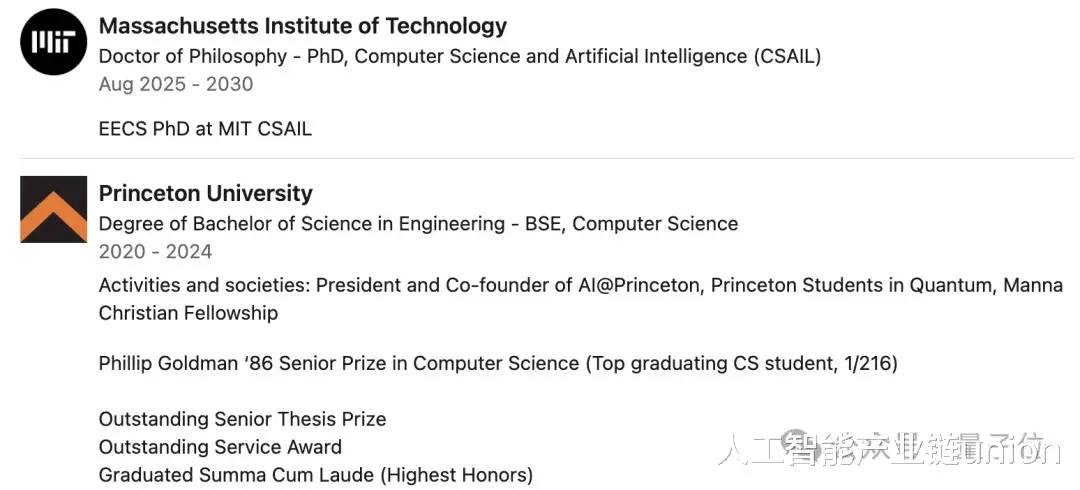
Task: Click the Outstanding Senior Thesis Prize line
Action: [242, 419]
